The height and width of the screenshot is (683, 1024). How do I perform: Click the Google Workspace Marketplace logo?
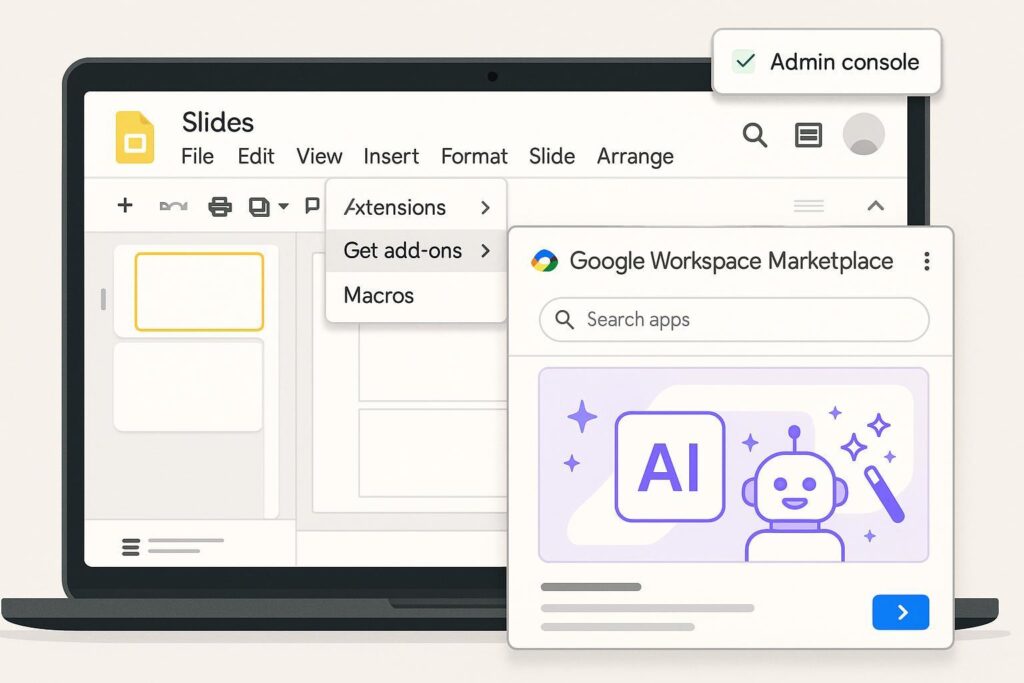coord(545,261)
